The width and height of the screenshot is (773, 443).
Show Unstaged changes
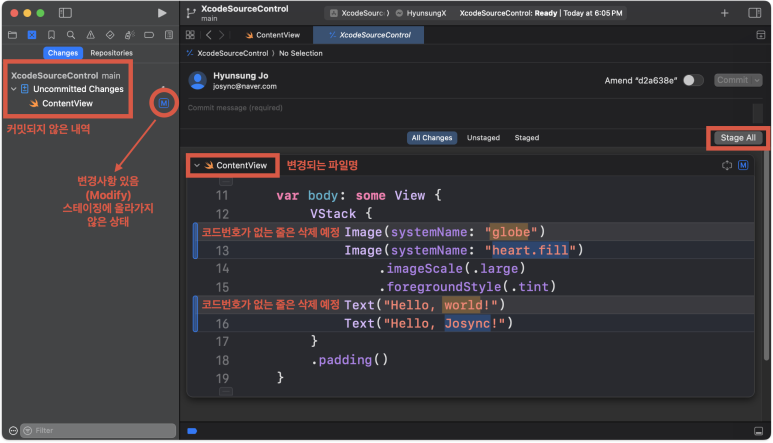pos(483,138)
